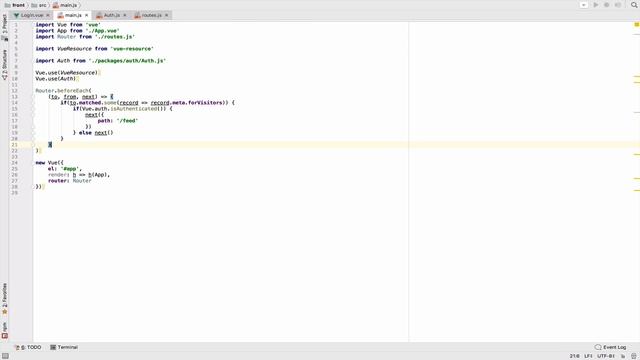Close the routes.js tab
This screenshot has height=360, width=640.
[167, 15]
